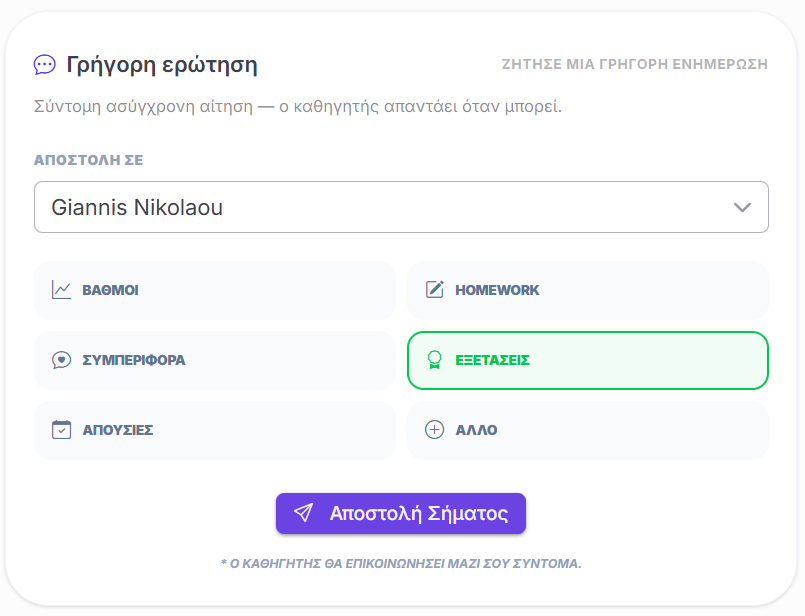Click the paper plane send icon
Viewport: 805px width, 616px height.
(303, 513)
